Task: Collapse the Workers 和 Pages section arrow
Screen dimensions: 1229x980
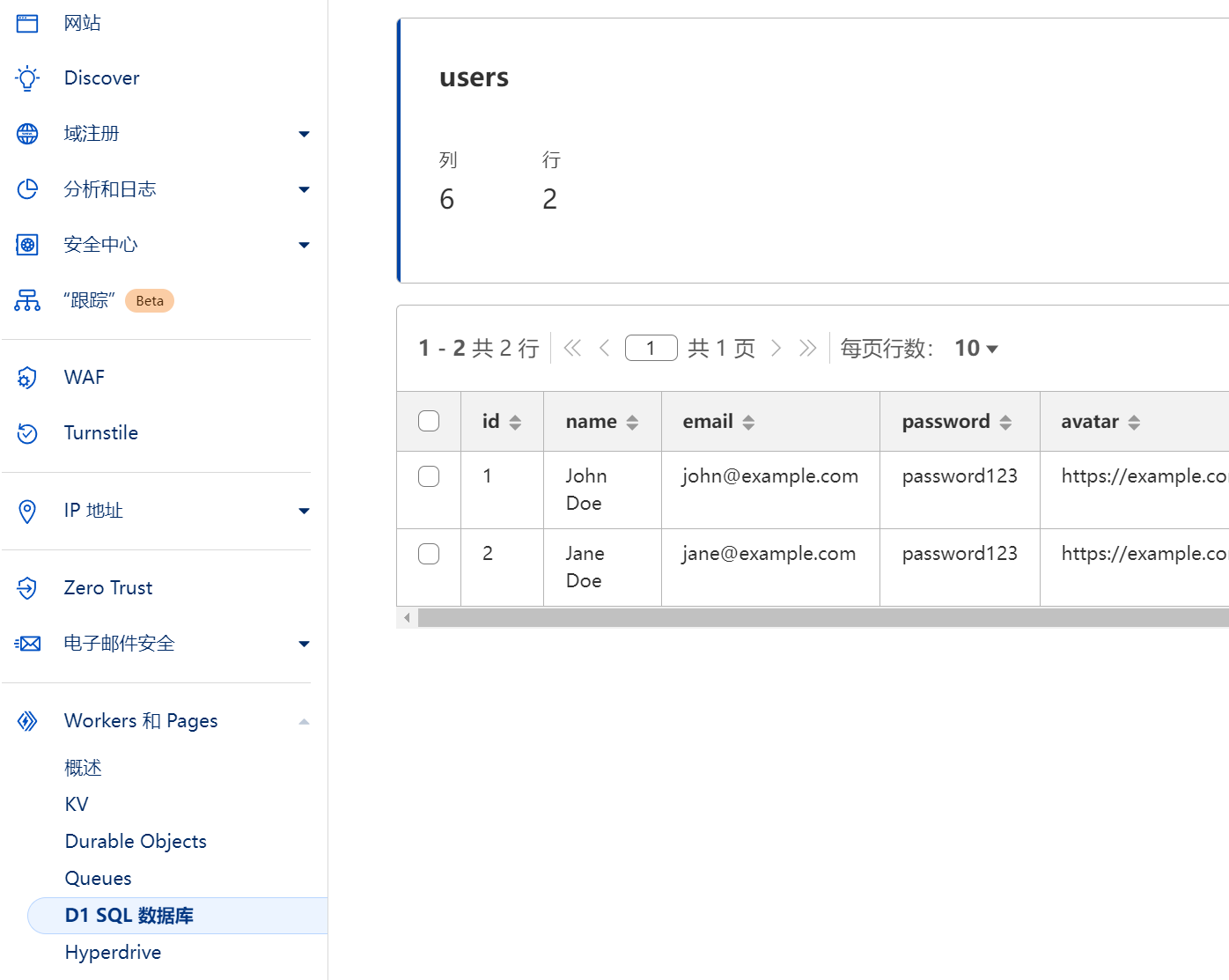Action: tap(304, 722)
